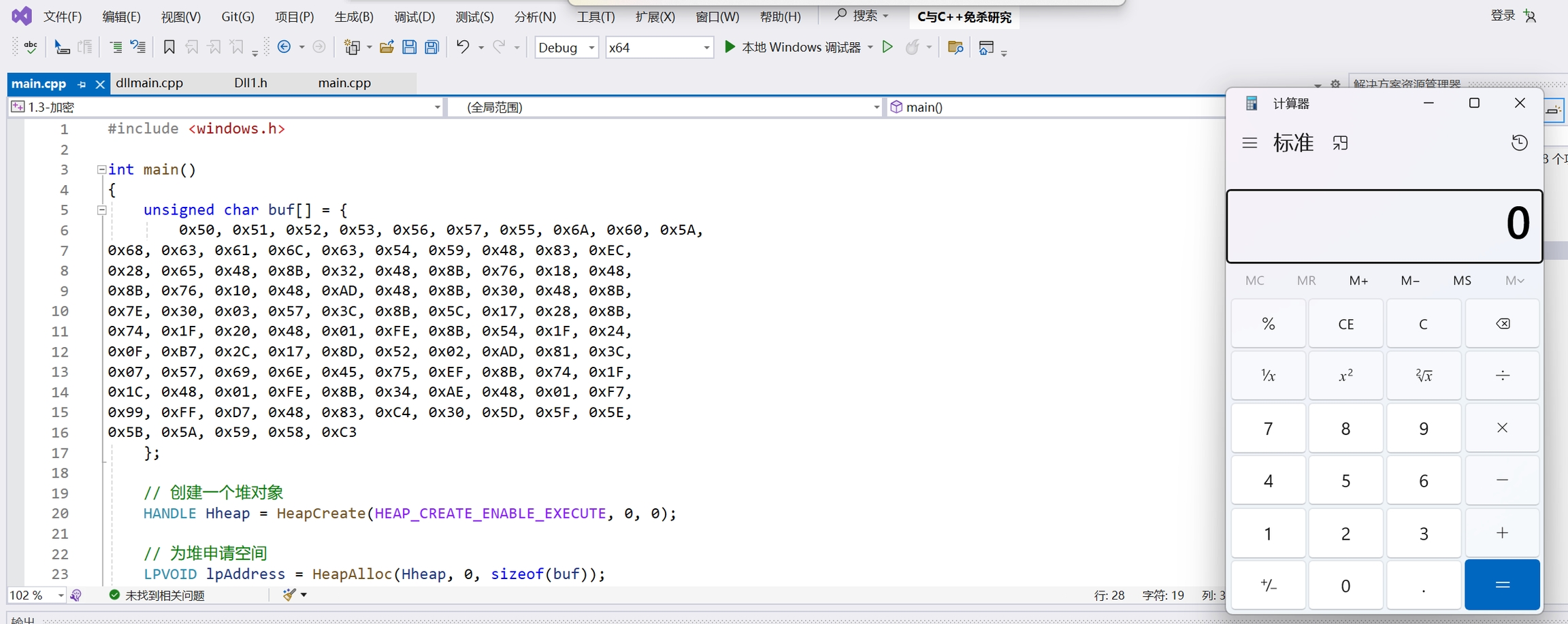
Task: Open the x64 platform dropdown
Action: (659, 48)
